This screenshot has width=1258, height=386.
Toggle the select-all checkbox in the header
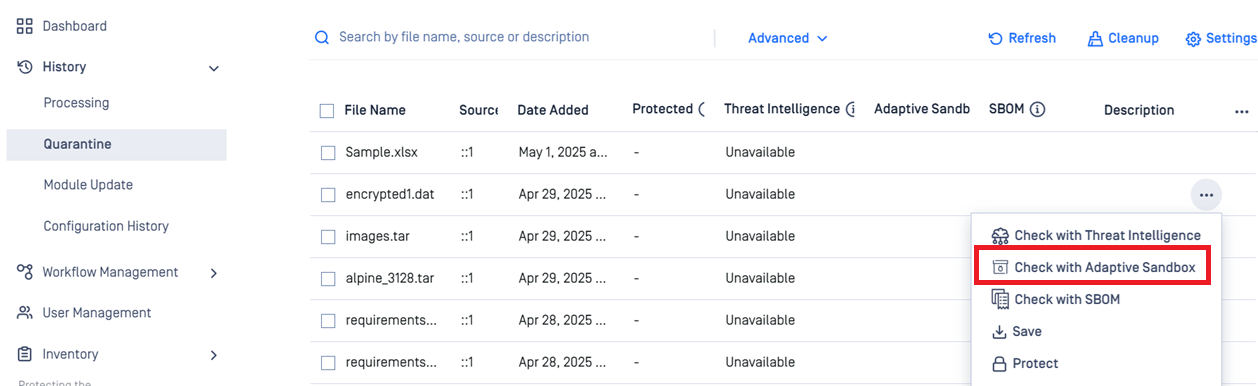click(327, 111)
